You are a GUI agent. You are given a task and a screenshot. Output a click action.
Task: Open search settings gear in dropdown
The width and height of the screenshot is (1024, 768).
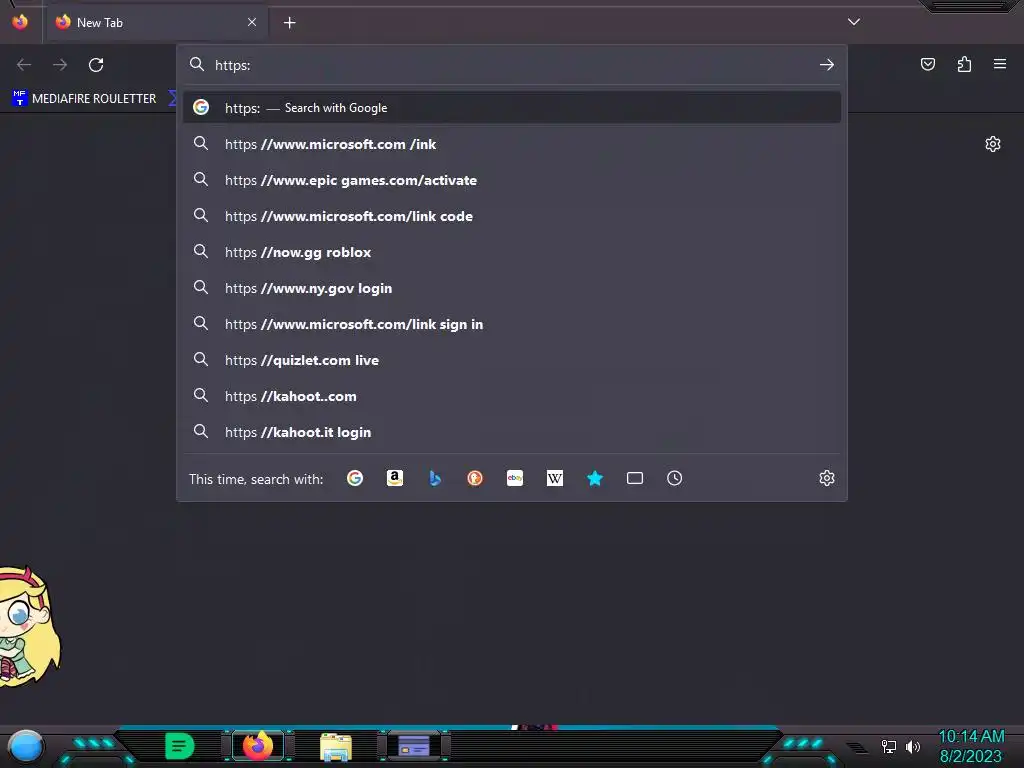click(827, 478)
